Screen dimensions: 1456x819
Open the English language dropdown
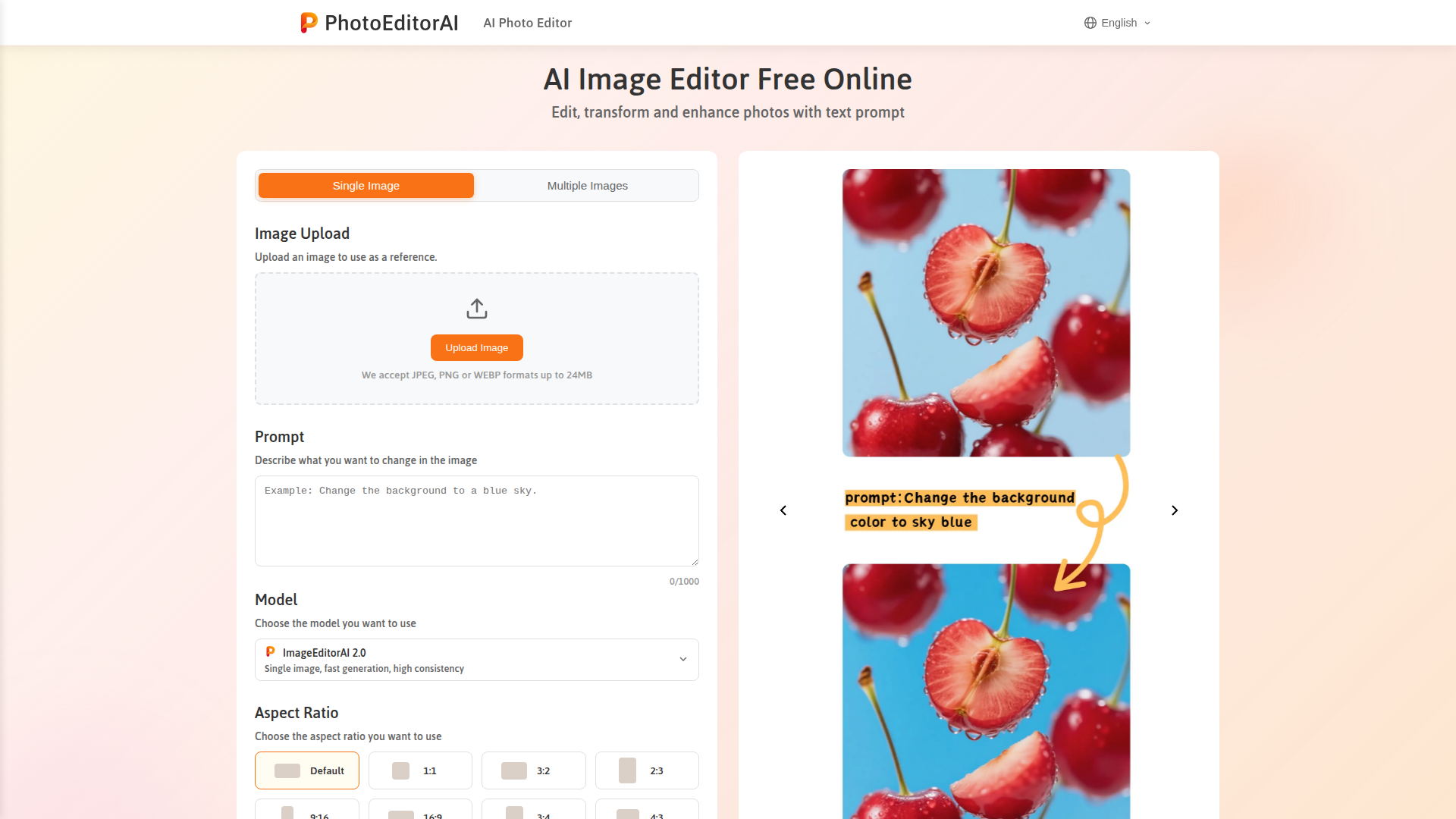[x=1118, y=23]
